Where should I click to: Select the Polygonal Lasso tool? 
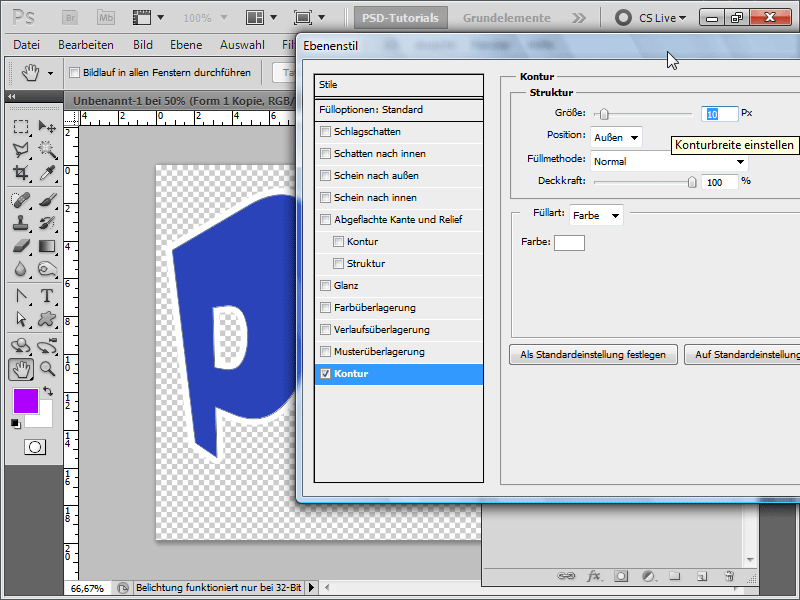[x=21, y=149]
